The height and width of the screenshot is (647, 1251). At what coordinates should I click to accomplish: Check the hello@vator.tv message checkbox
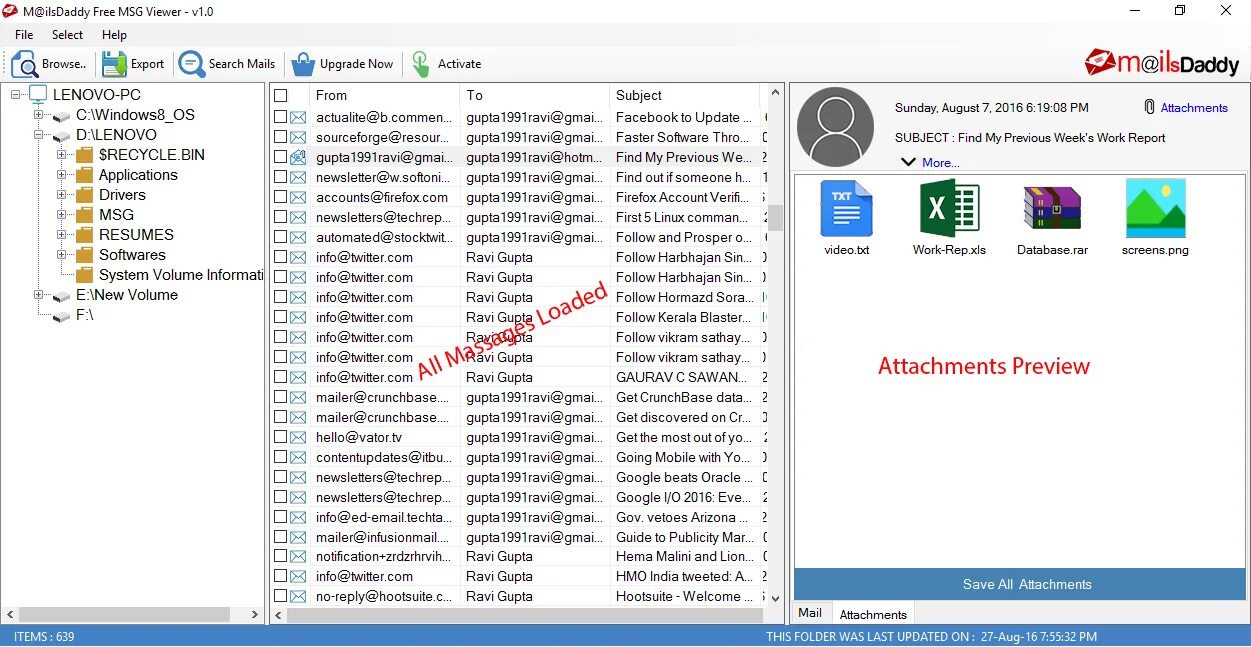[x=281, y=437]
